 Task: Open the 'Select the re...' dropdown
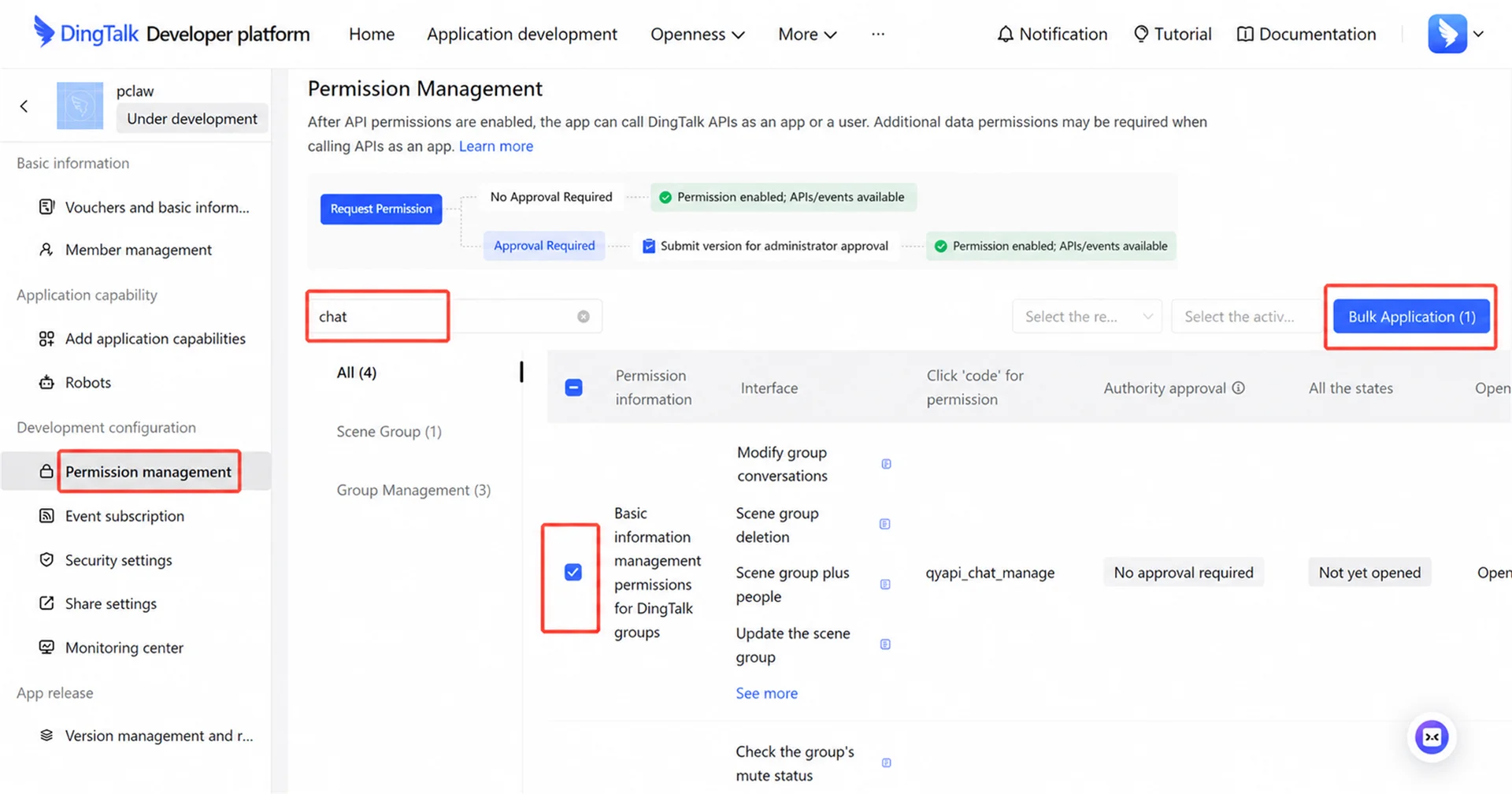click(x=1087, y=317)
